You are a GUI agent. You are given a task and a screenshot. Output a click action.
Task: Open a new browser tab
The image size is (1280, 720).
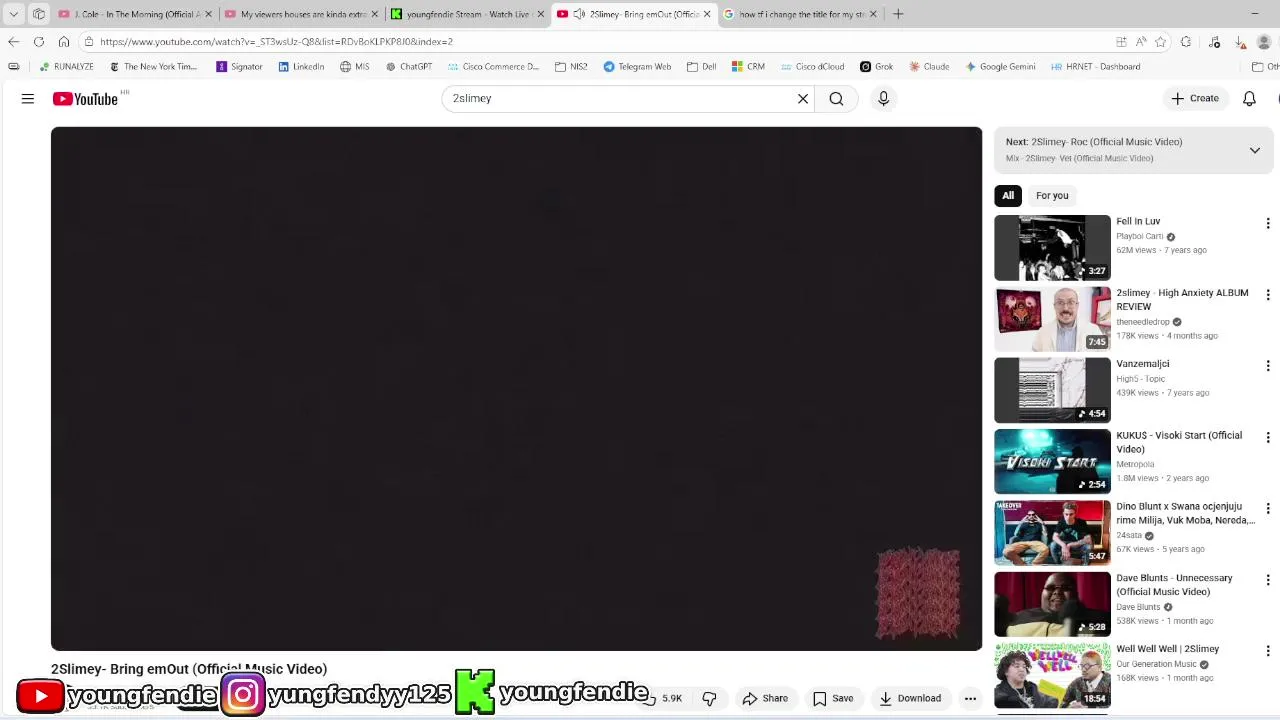click(898, 14)
